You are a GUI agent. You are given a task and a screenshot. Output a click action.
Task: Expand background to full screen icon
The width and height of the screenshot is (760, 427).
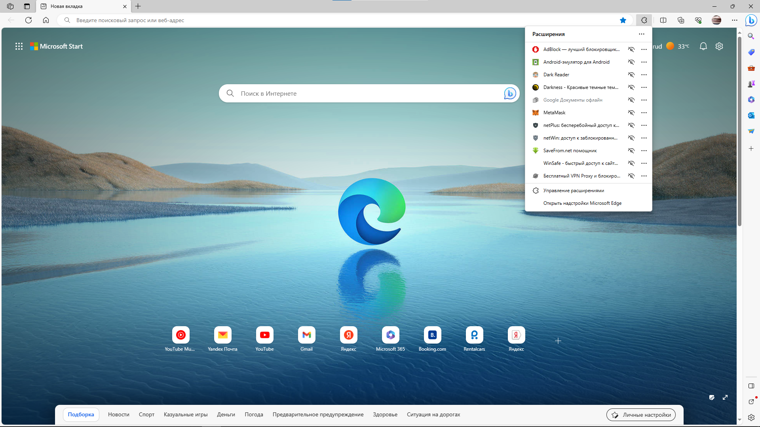725,397
